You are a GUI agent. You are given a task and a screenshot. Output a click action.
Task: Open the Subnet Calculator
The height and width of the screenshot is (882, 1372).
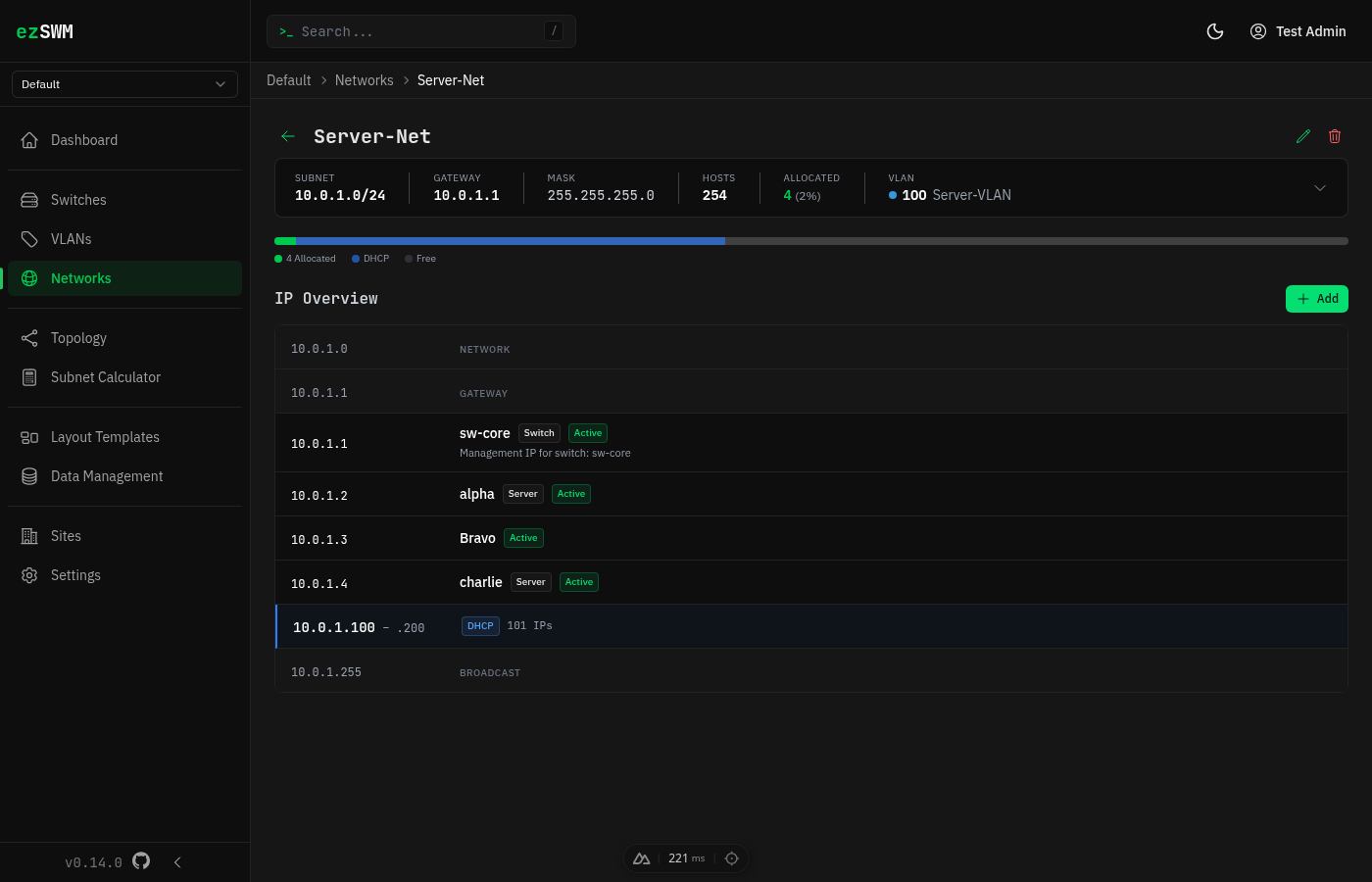(124, 377)
